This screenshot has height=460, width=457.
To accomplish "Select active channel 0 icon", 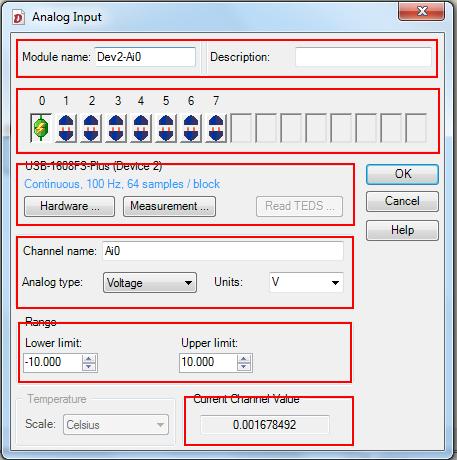I will [41, 128].
